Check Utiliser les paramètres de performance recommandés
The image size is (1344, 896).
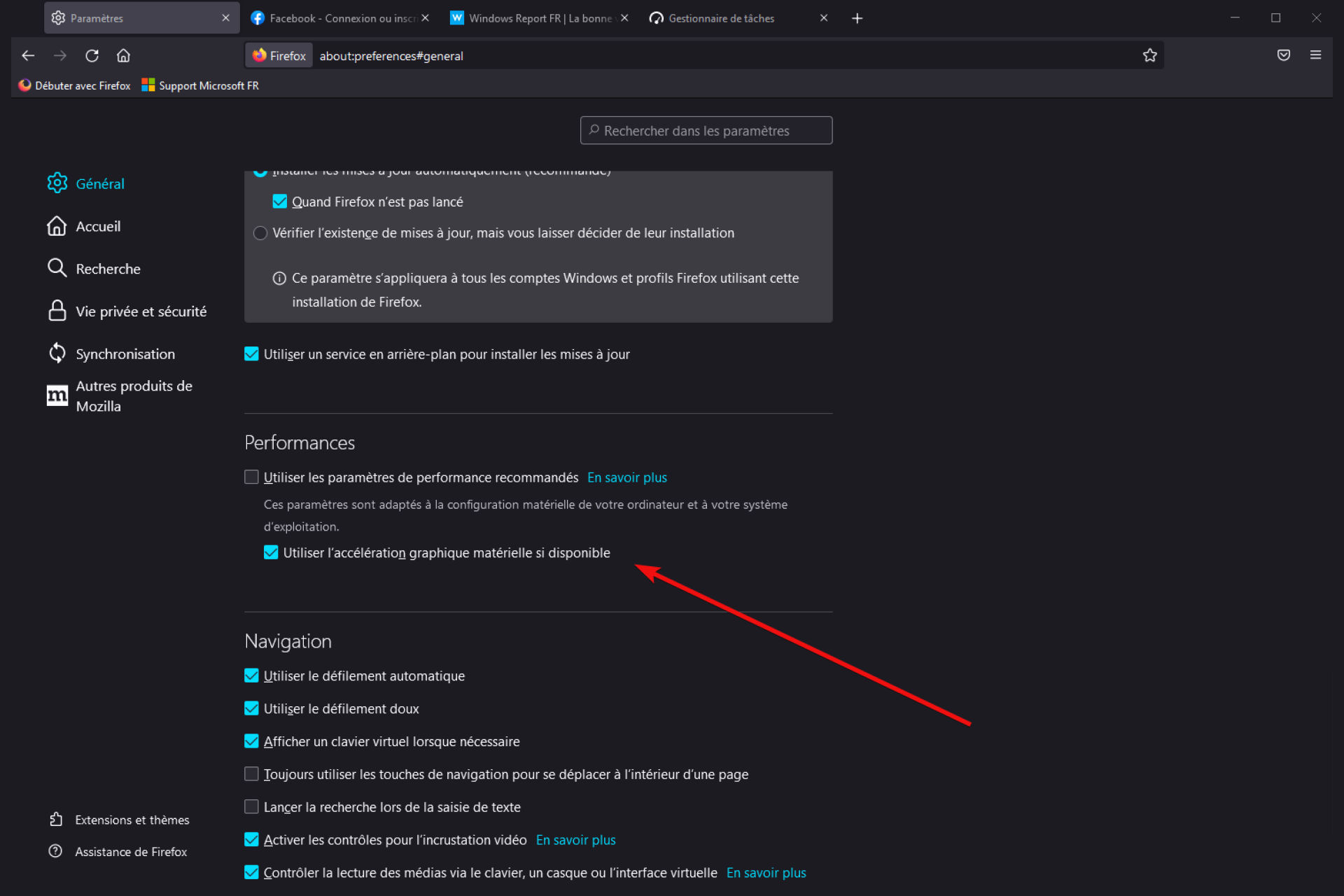[251, 477]
